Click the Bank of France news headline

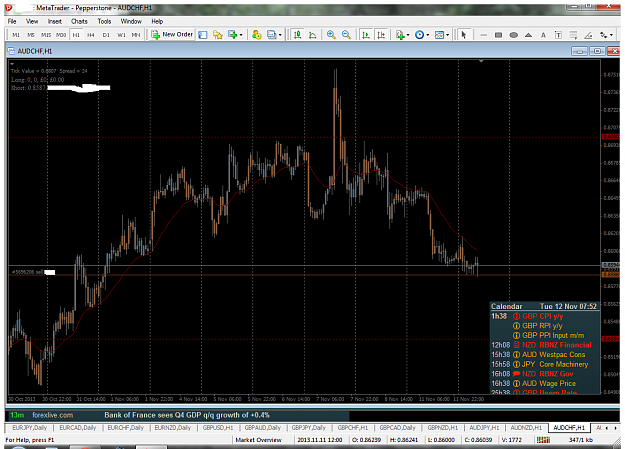tap(187, 415)
